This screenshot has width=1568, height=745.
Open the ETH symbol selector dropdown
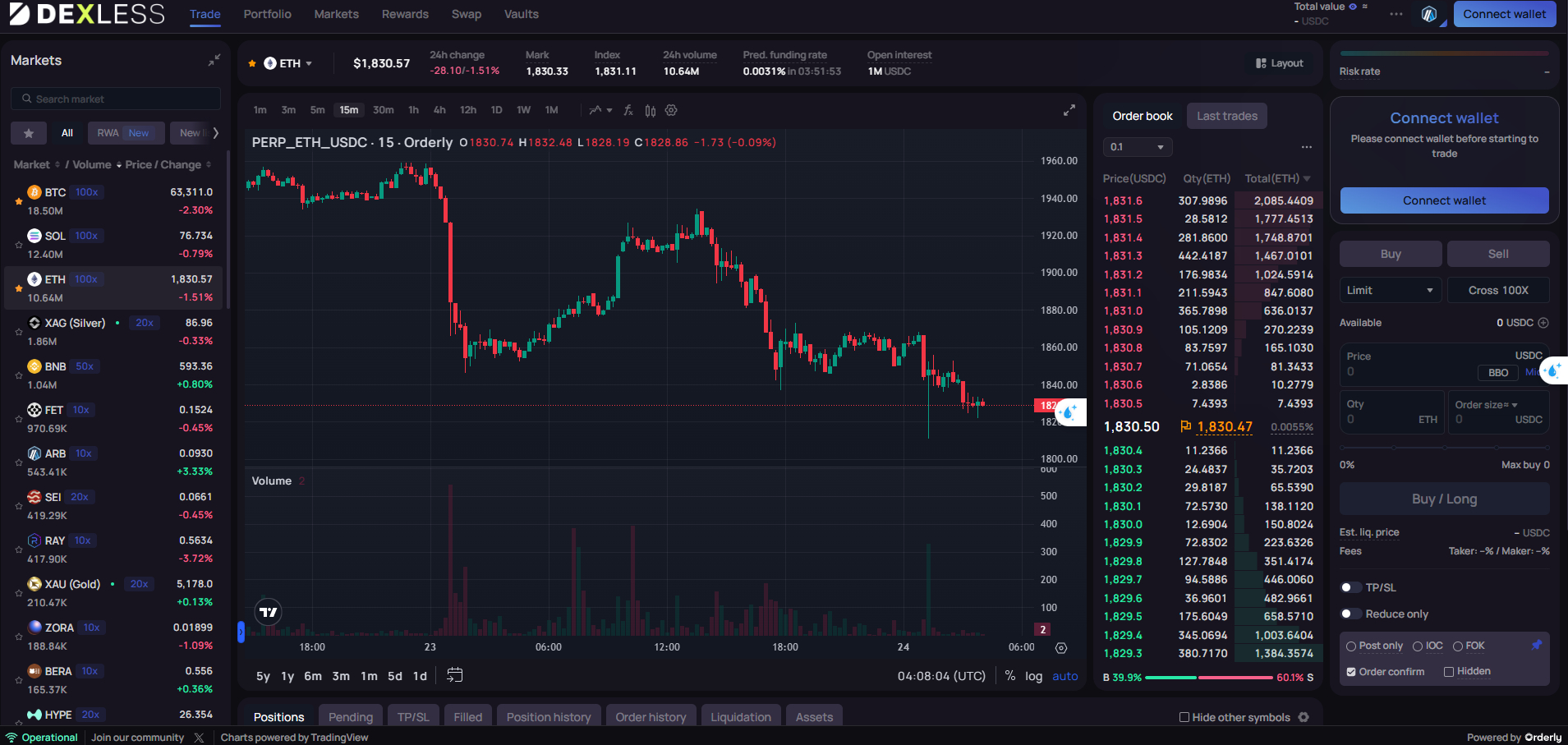pyautogui.click(x=288, y=63)
